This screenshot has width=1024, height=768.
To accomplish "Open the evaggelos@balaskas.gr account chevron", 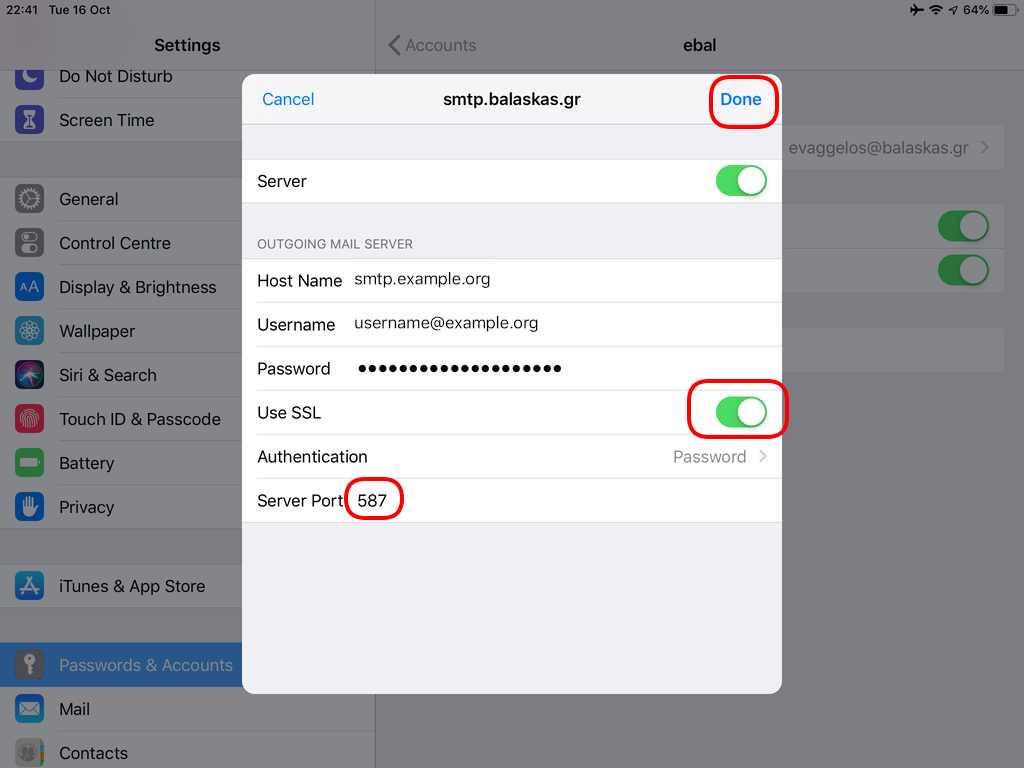I will [x=985, y=148].
